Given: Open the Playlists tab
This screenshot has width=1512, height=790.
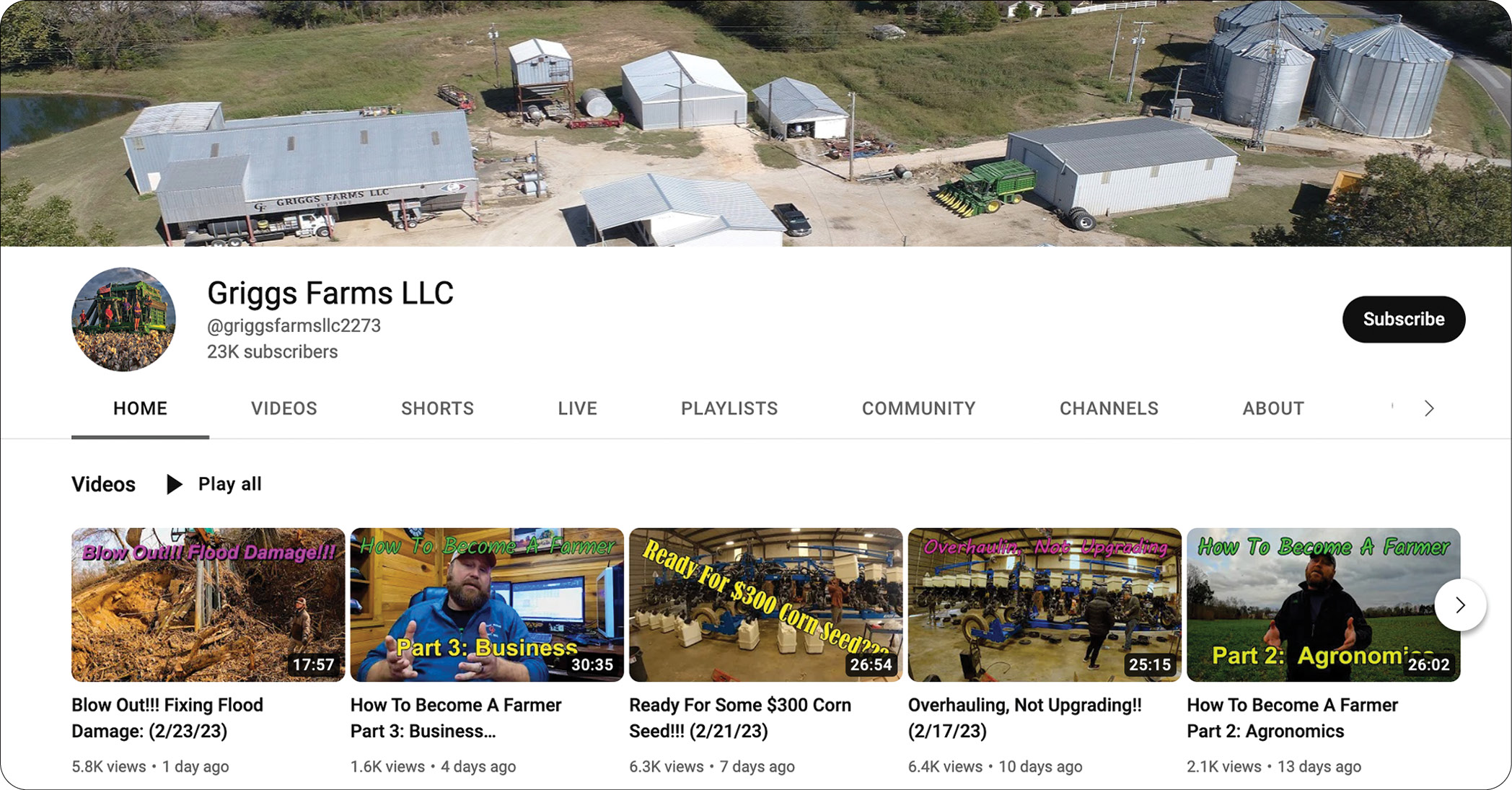Looking at the screenshot, I should tap(729, 408).
